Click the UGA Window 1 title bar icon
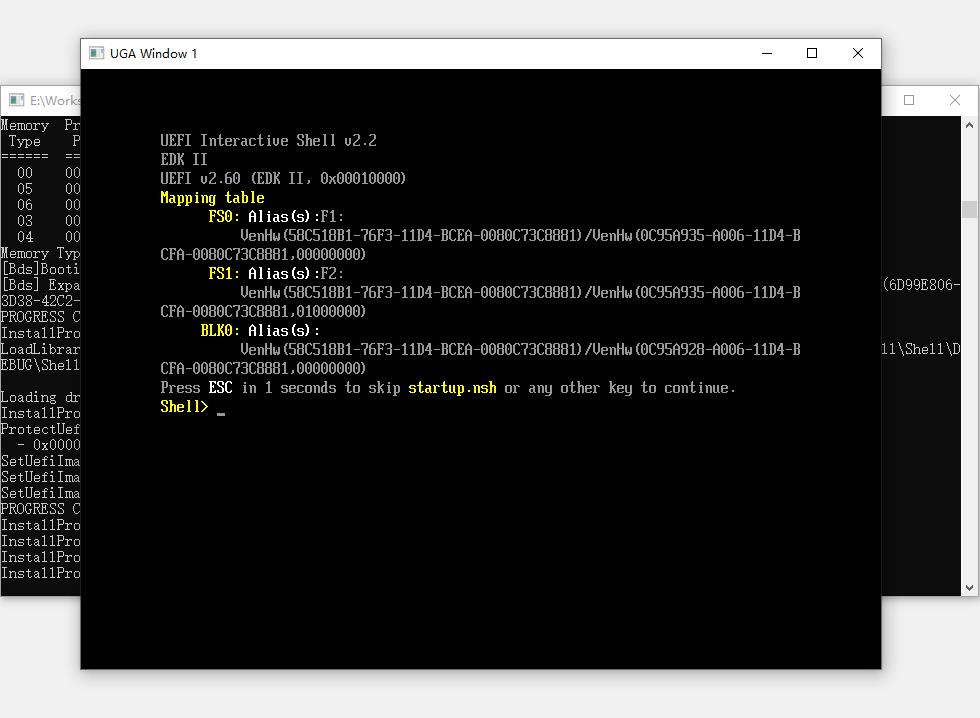Screen dimensions: 980x718 [97, 53]
